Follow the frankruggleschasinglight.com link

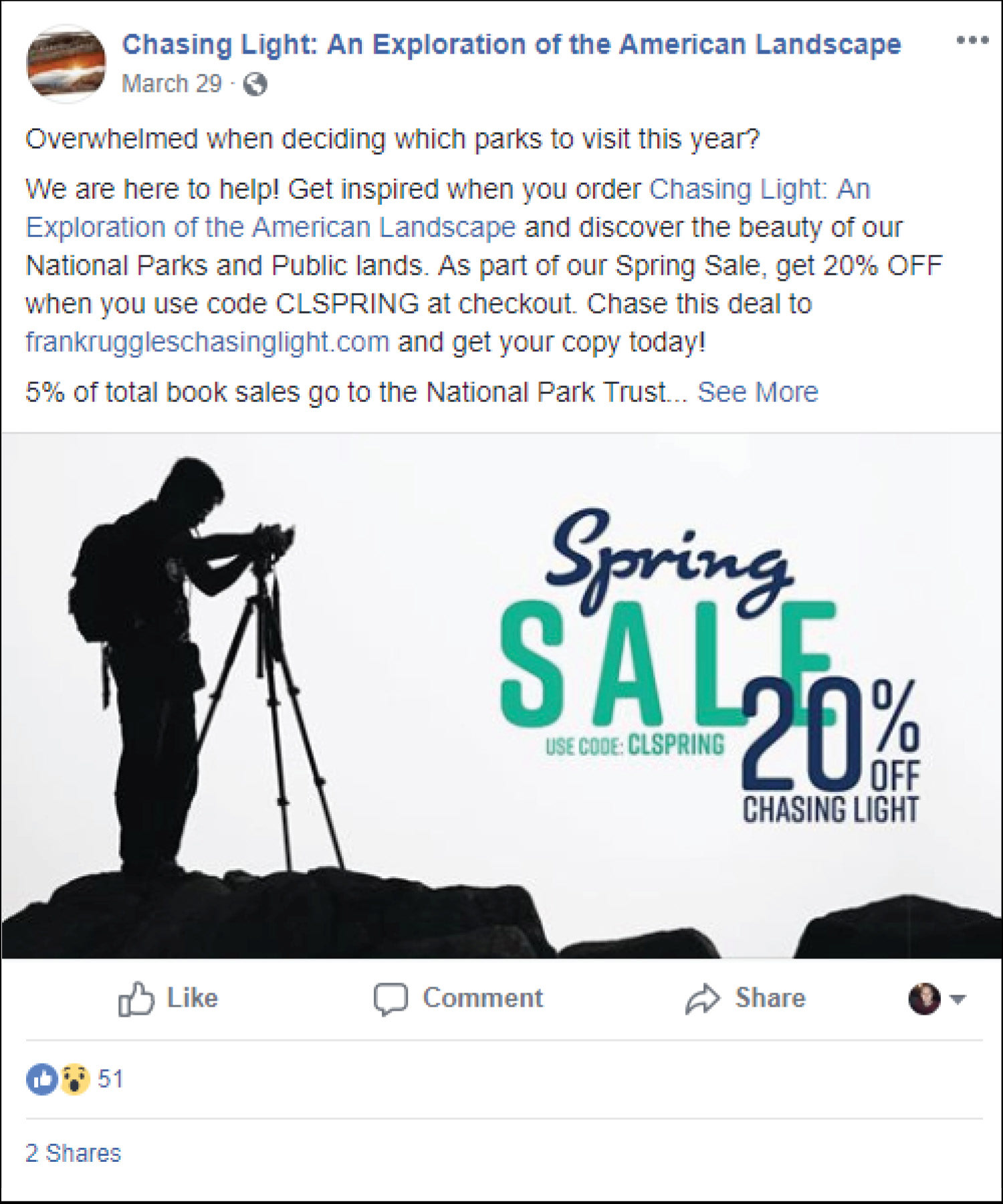click(207, 342)
